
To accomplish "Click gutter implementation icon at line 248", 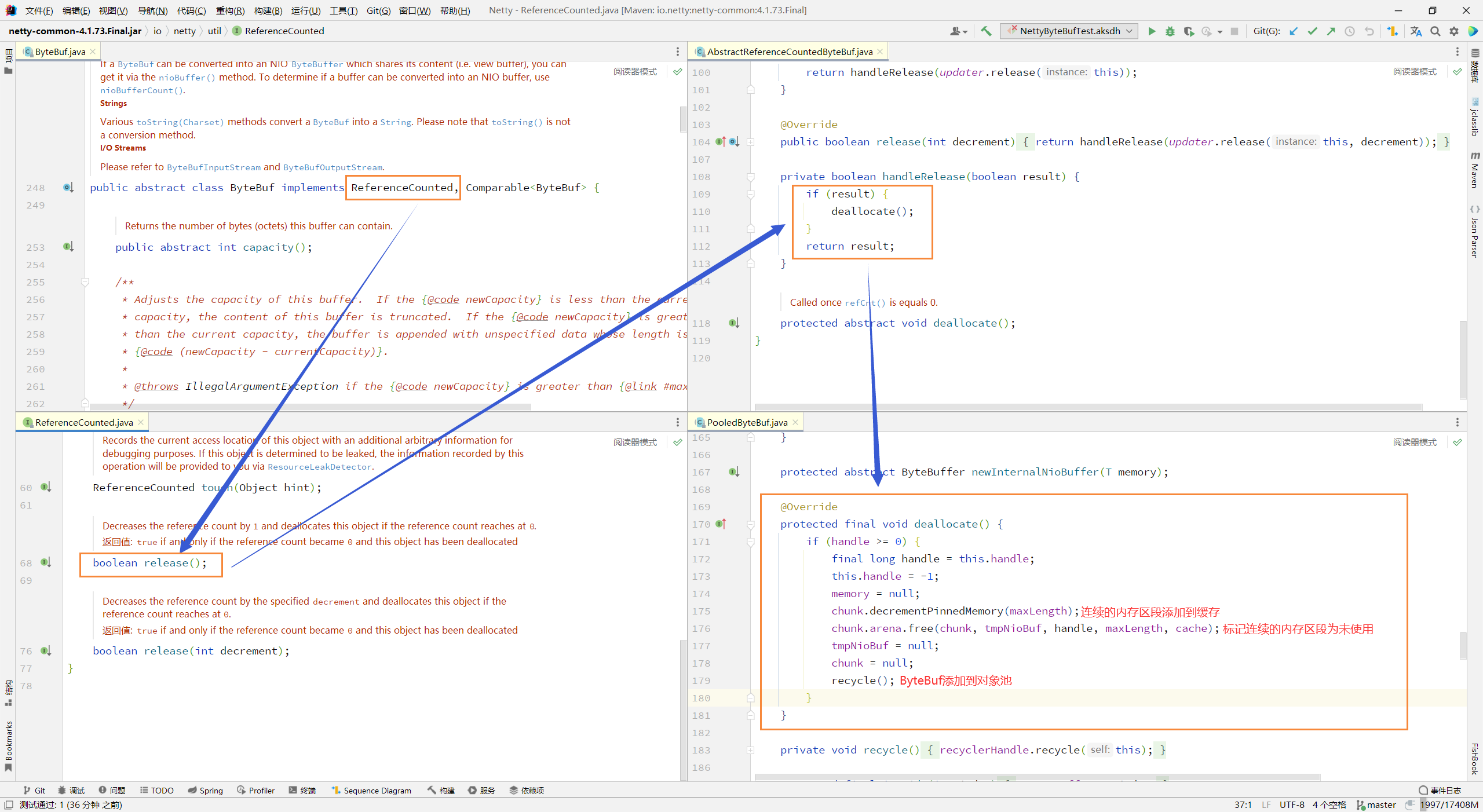I will (68, 188).
